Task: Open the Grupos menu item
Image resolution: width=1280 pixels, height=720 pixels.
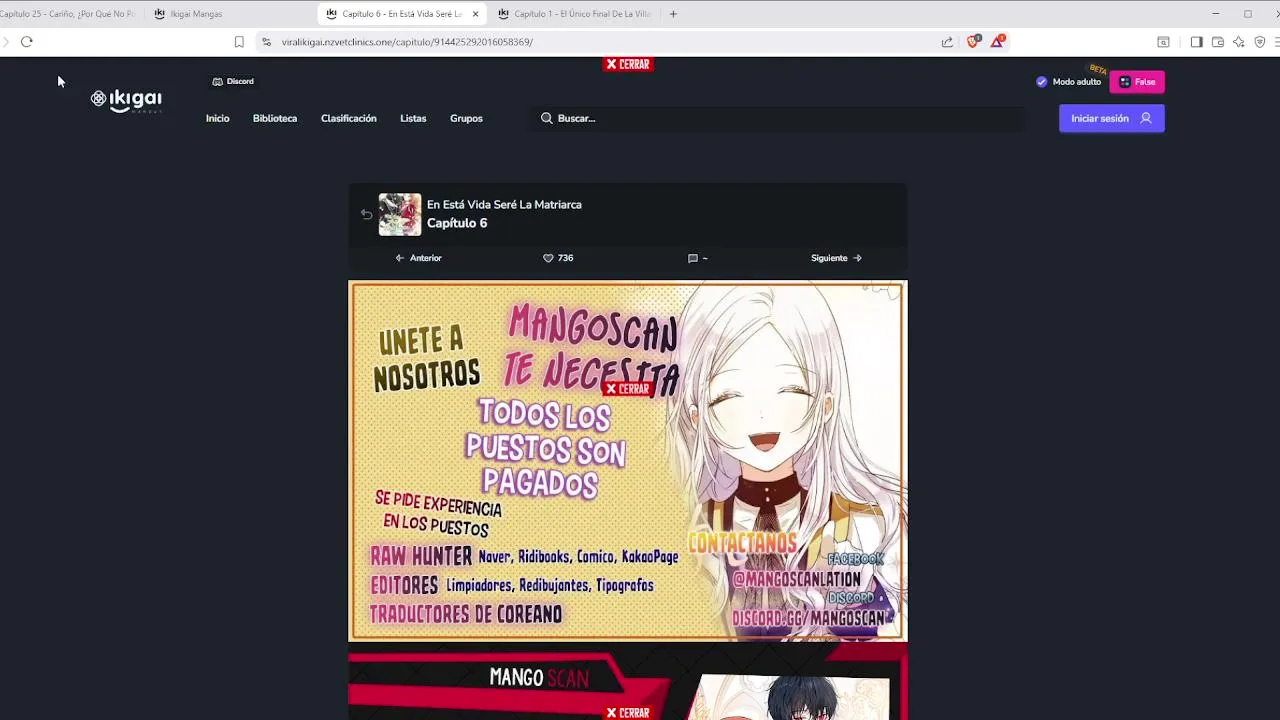Action: click(x=466, y=118)
